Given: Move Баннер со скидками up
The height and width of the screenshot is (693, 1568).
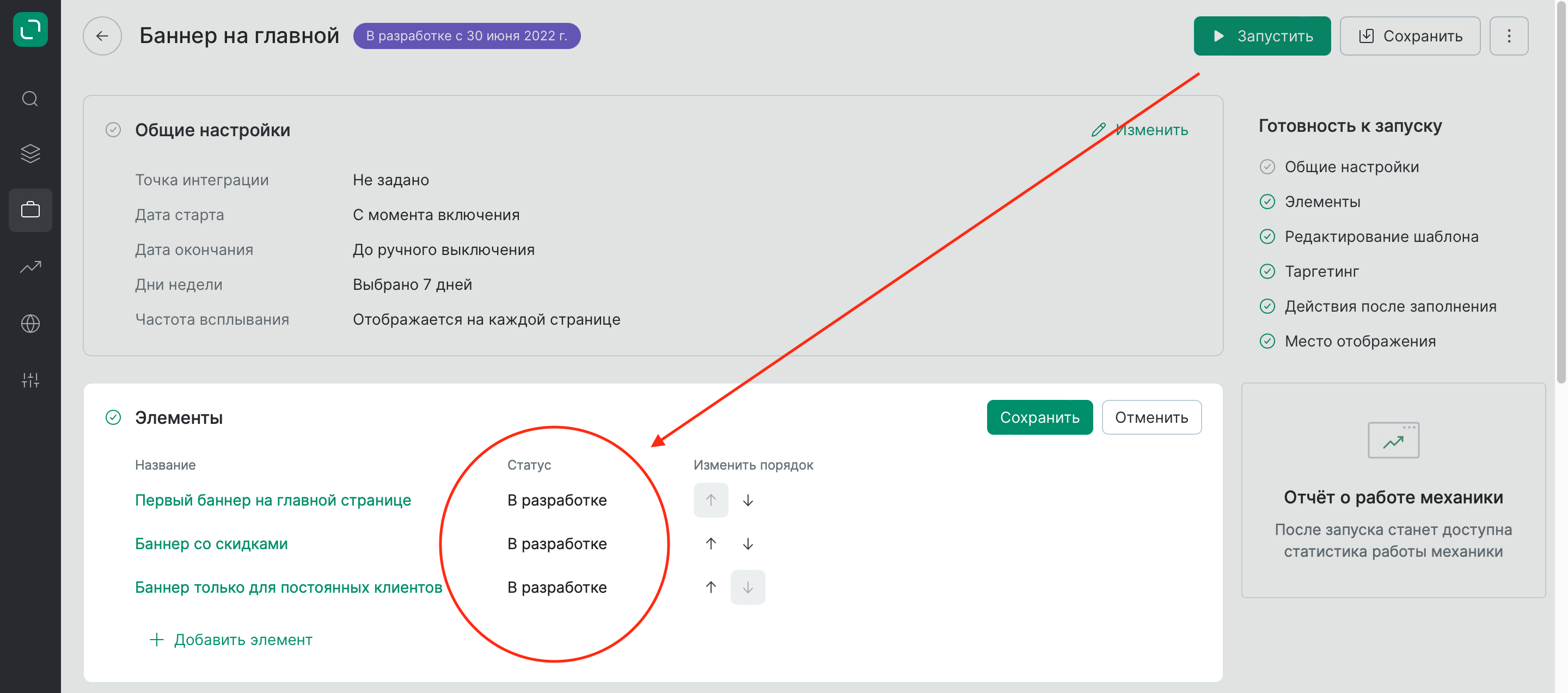Looking at the screenshot, I should (711, 543).
